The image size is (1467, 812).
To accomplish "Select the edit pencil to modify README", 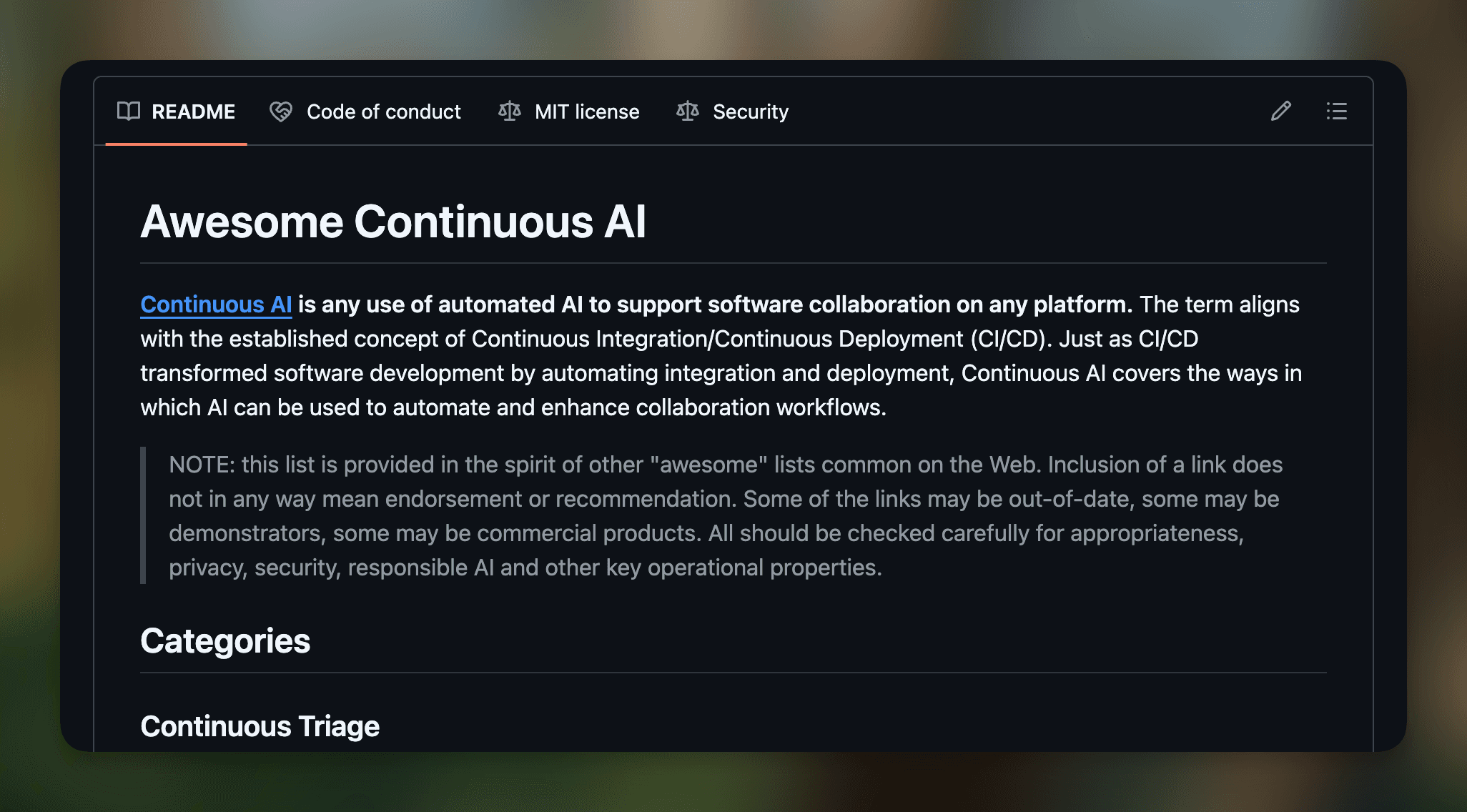I will (x=1280, y=112).
